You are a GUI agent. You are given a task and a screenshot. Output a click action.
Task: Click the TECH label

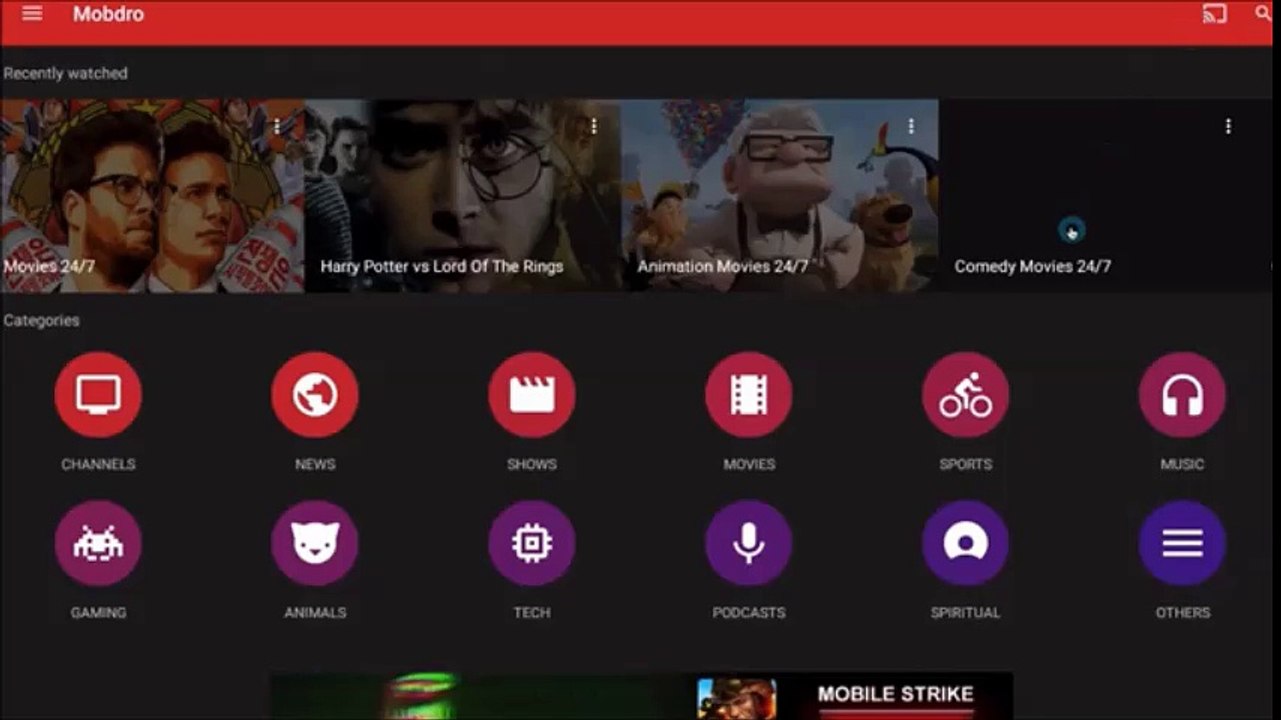point(532,612)
